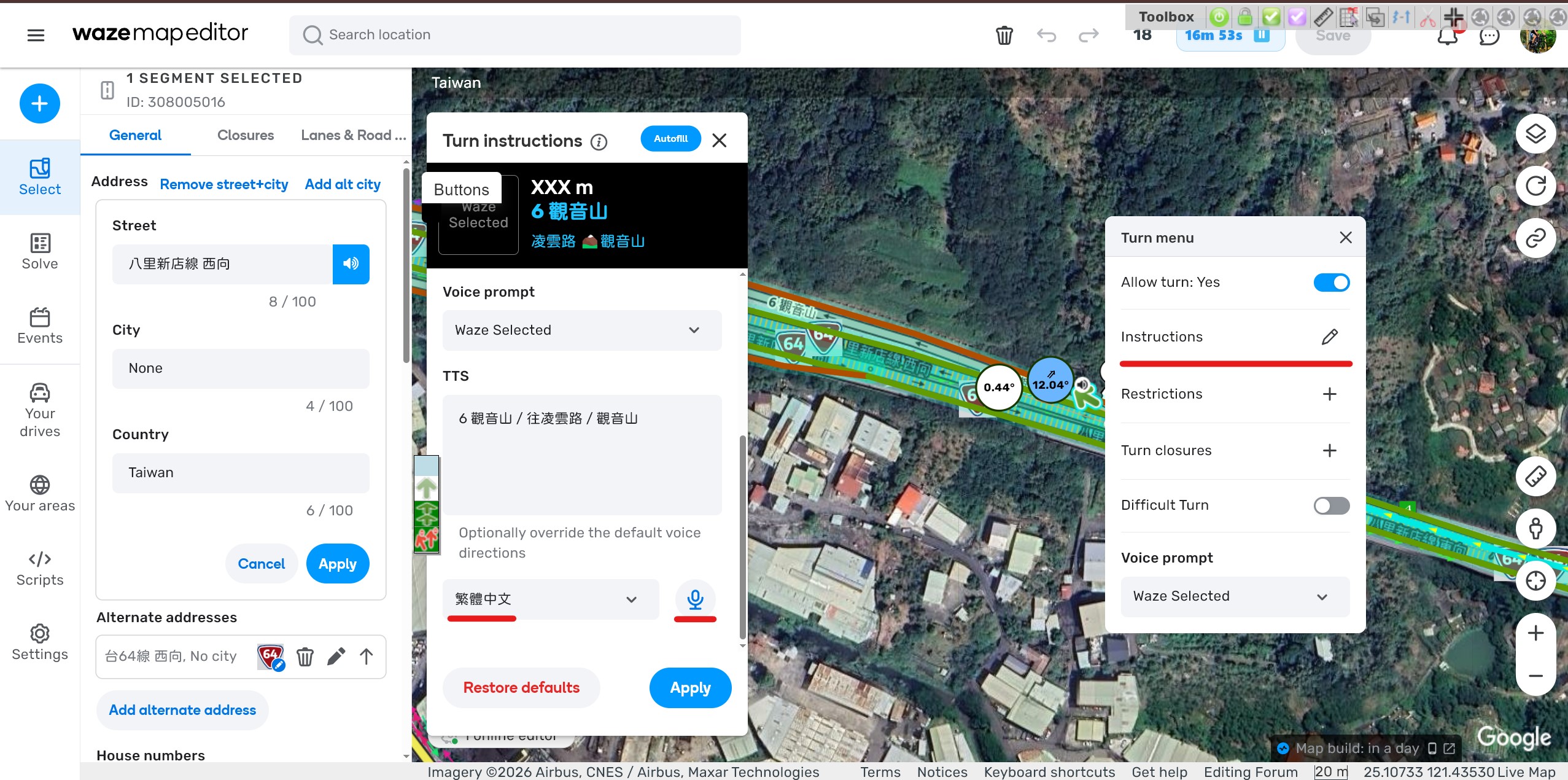The height and width of the screenshot is (780, 1568).
Task: Click the Add alternate address link
Action: click(x=182, y=710)
